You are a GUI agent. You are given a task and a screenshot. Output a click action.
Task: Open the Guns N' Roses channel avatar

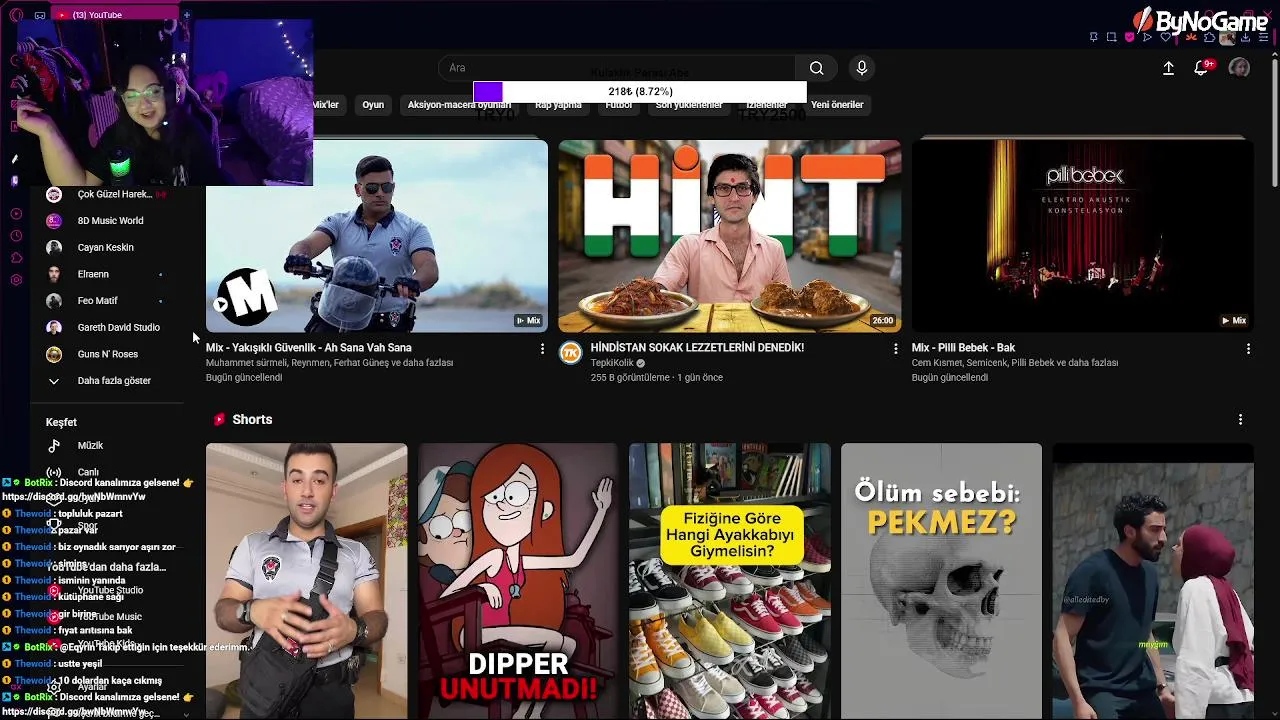(x=54, y=354)
